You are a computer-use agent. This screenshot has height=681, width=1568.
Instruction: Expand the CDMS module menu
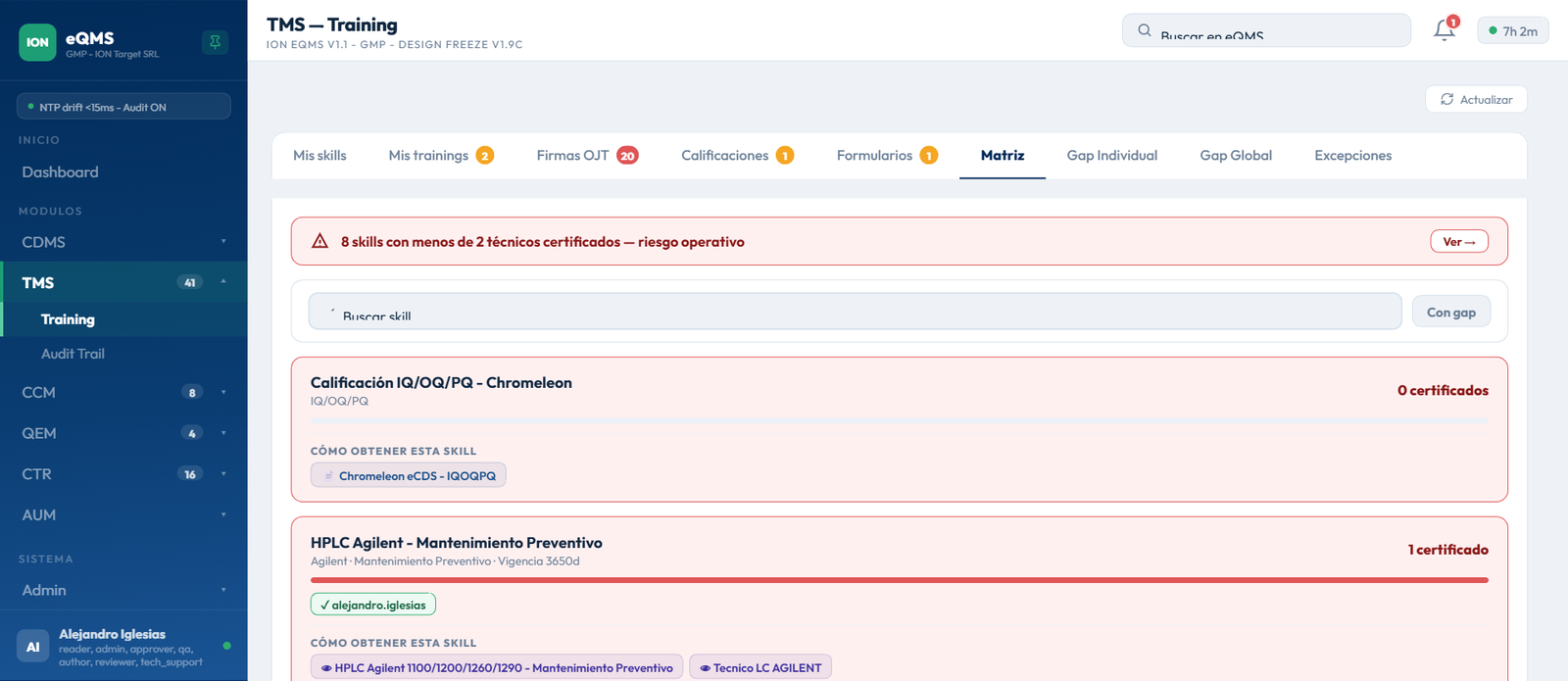[x=123, y=242]
